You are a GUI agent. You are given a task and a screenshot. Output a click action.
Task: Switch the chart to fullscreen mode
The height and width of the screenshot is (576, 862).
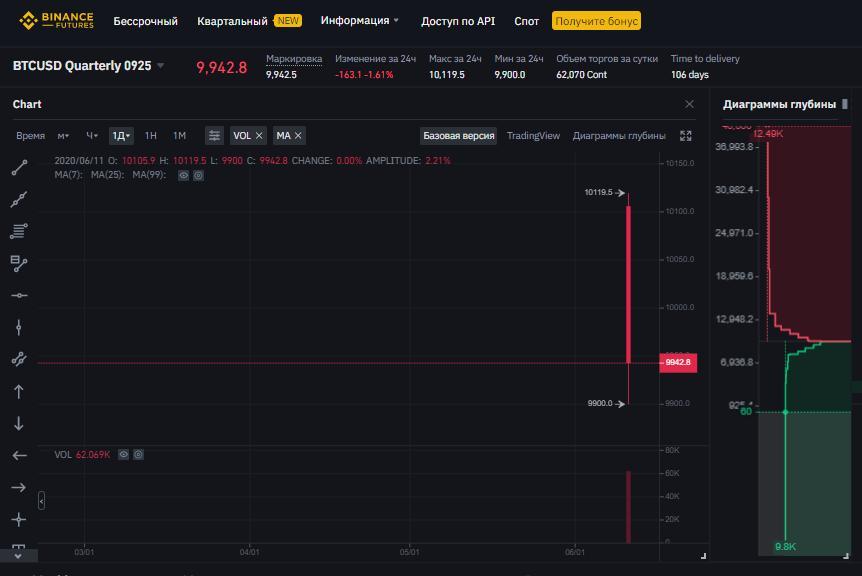(686, 136)
